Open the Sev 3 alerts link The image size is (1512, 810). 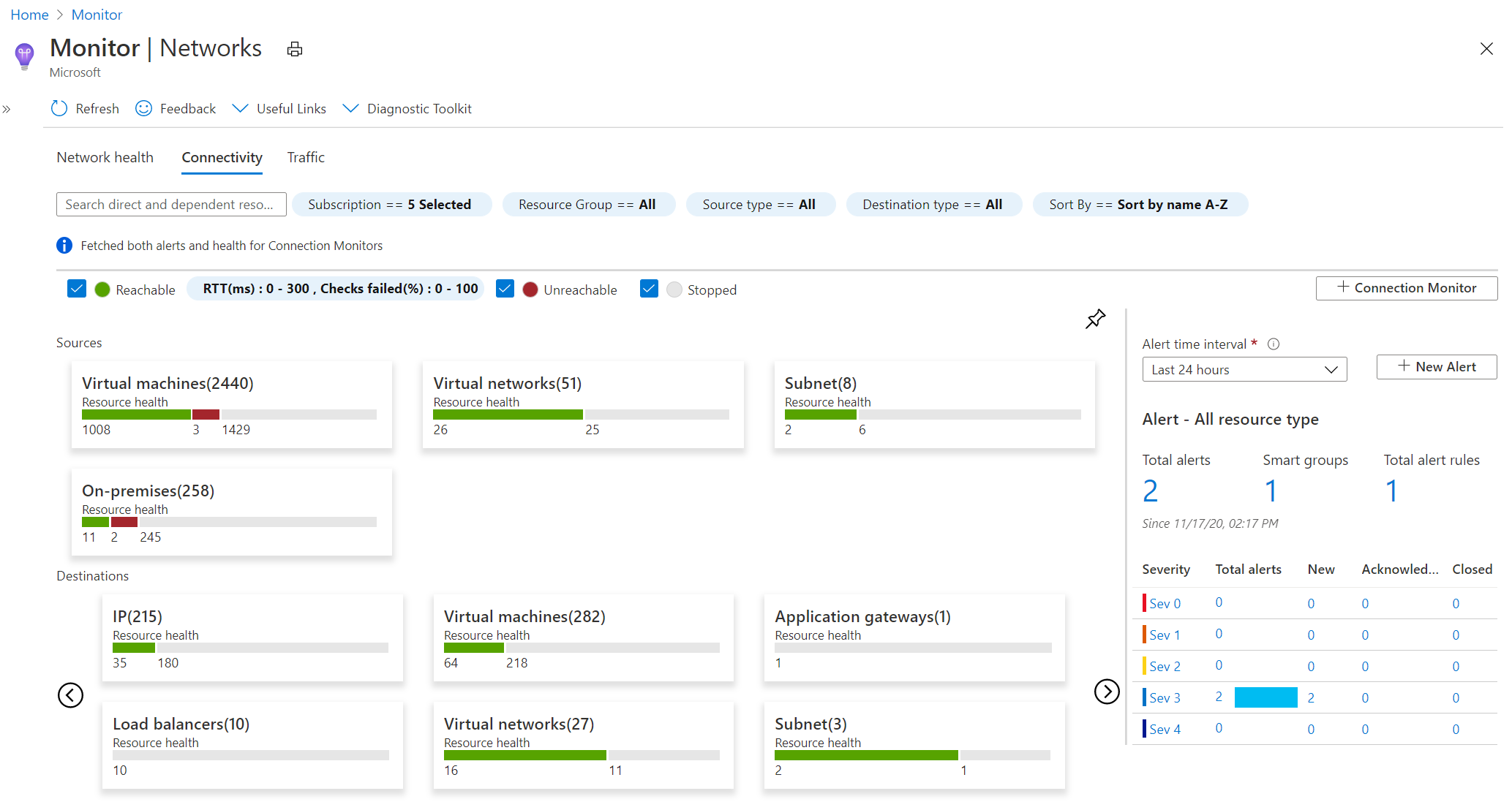pos(1165,697)
